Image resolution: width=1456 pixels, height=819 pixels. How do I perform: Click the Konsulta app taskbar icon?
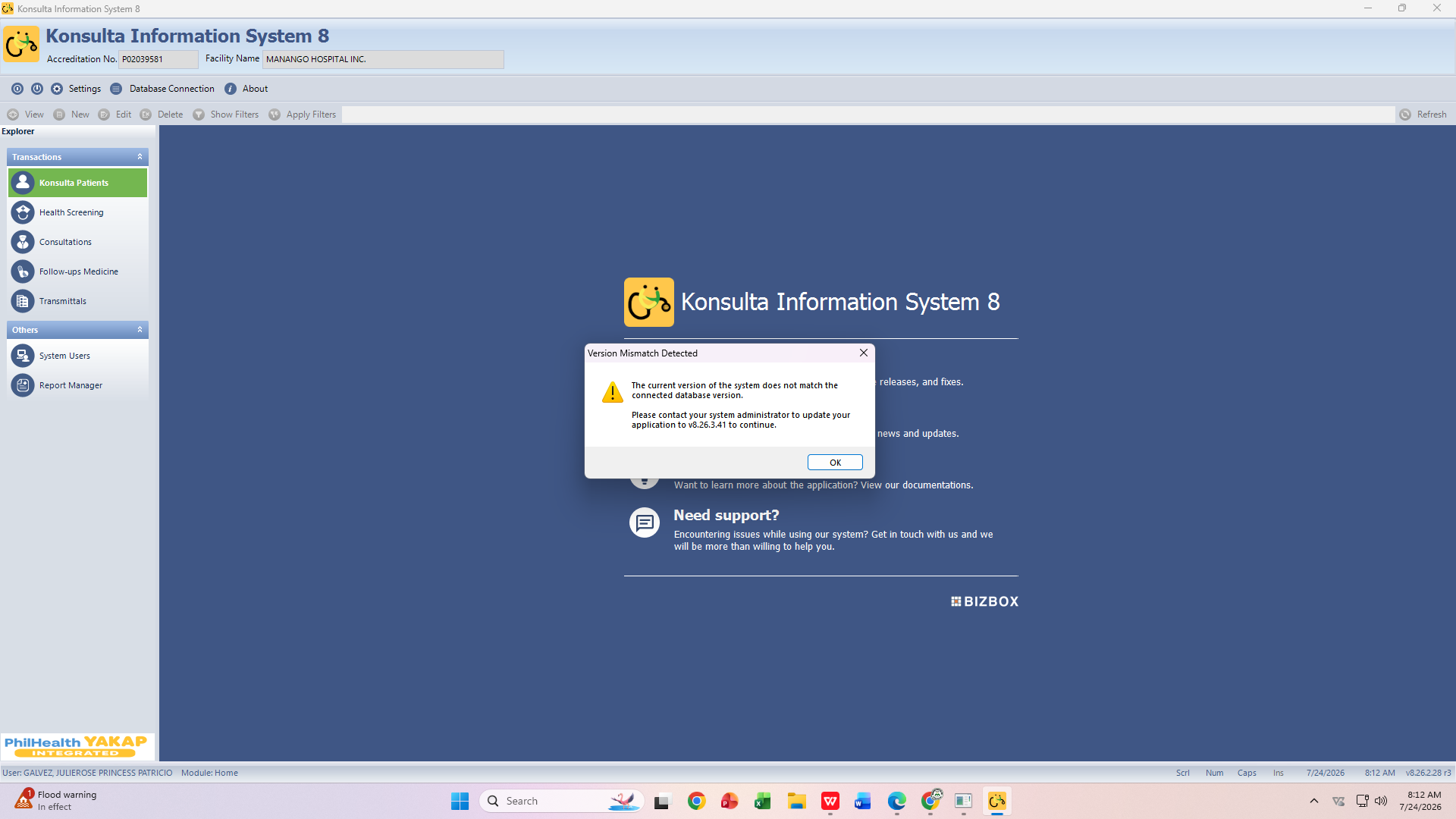pyautogui.click(x=996, y=801)
